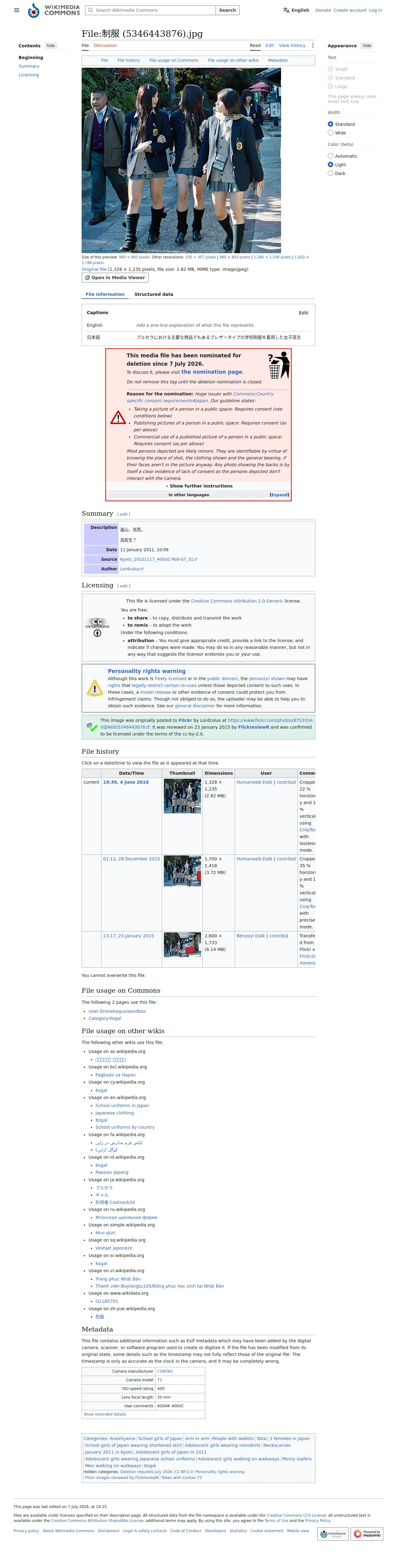Open the View history tab

[x=292, y=46]
